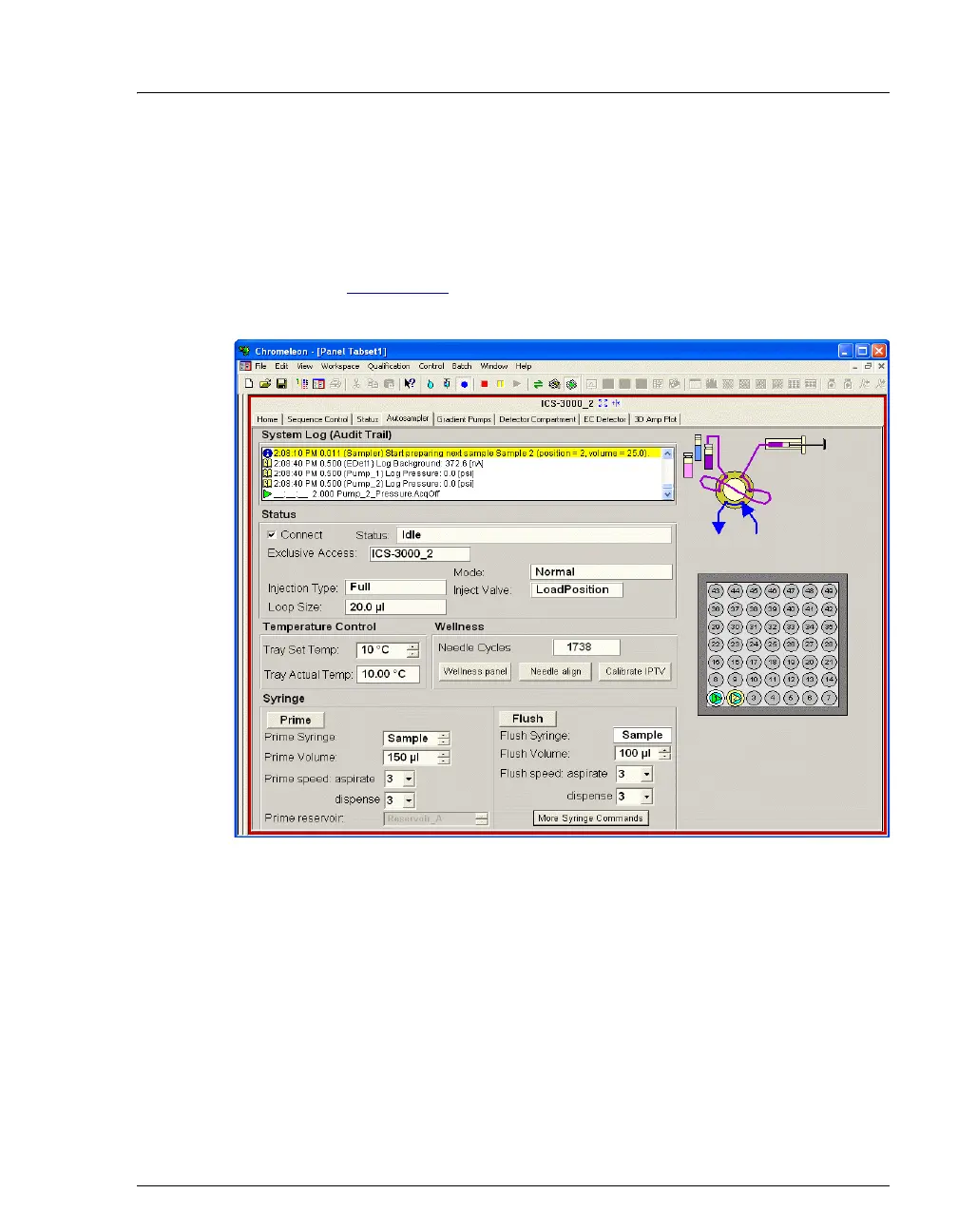This screenshot has width=958, height=1232.
Task: Select tray vial position 1
Action: pyautogui.click(x=716, y=698)
